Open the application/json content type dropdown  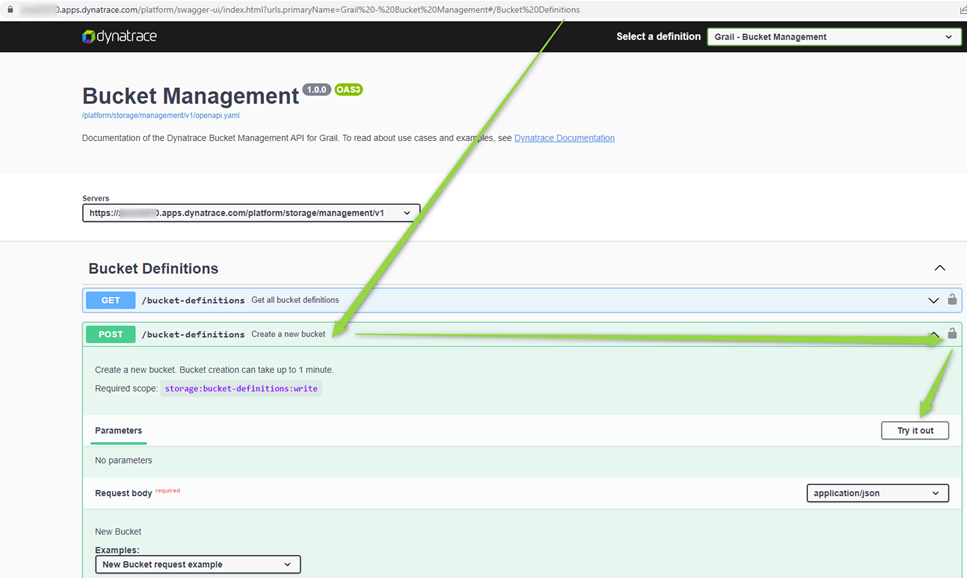pyautogui.click(x=878, y=493)
